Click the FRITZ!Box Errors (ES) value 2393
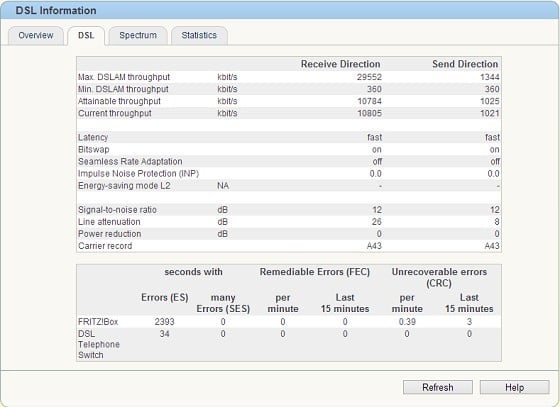The width and height of the screenshot is (560, 407). point(164,322)
